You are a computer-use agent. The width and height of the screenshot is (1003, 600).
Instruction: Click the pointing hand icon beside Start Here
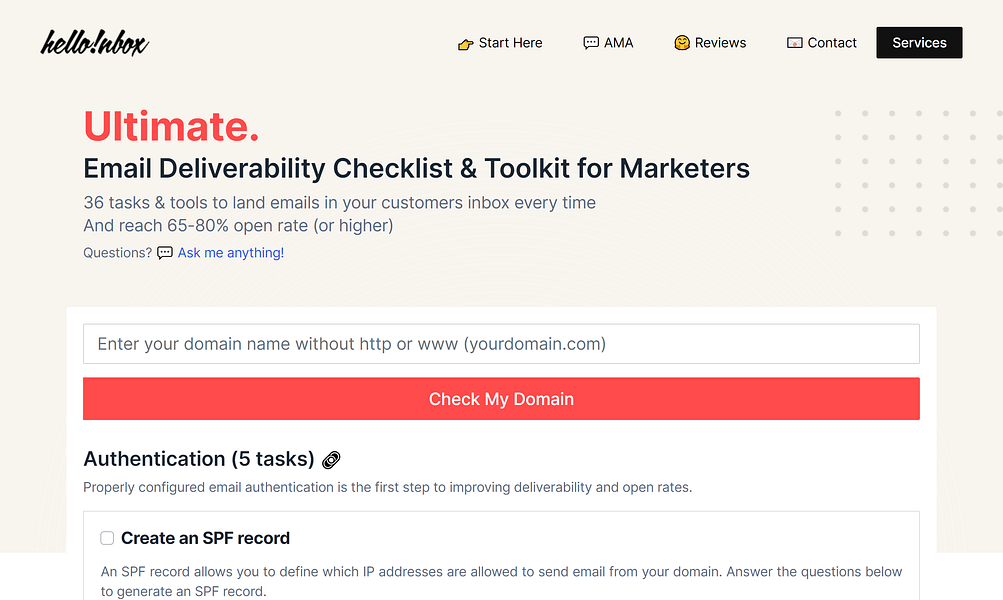tap(465, 44)
